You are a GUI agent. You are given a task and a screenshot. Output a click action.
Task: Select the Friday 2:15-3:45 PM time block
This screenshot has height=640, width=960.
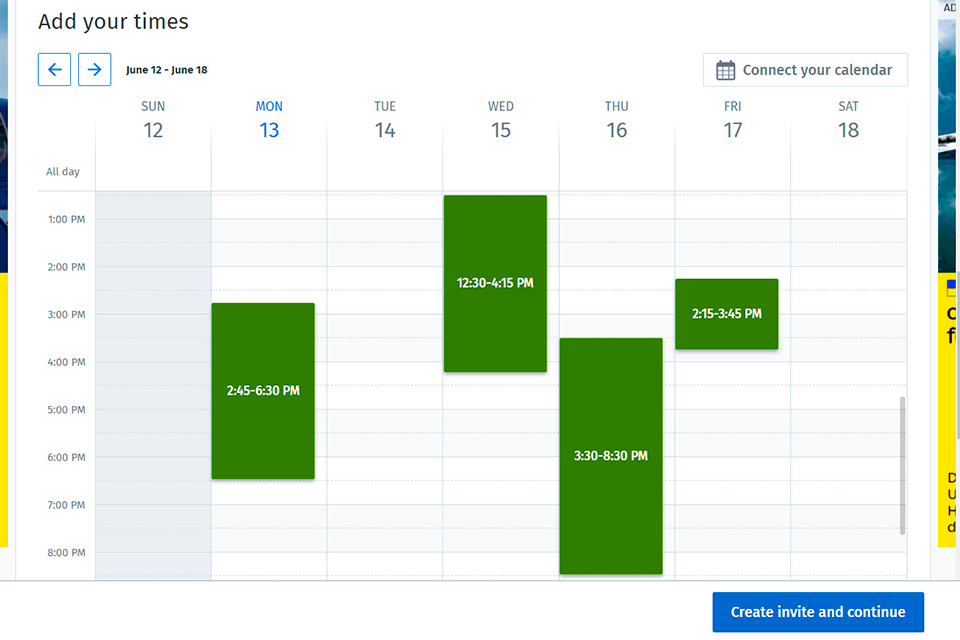[727, 314]
